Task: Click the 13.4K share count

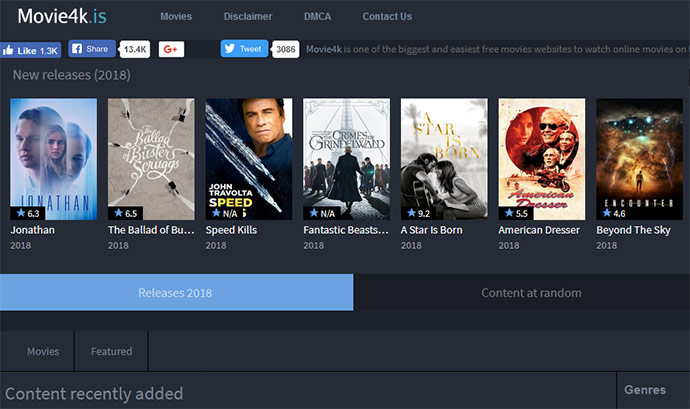Action: coord(135,49)
